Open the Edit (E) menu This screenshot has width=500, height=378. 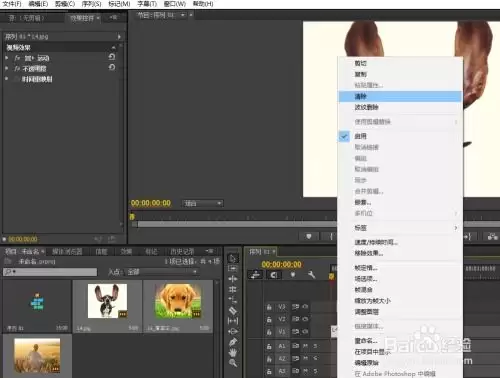[38, 4]
